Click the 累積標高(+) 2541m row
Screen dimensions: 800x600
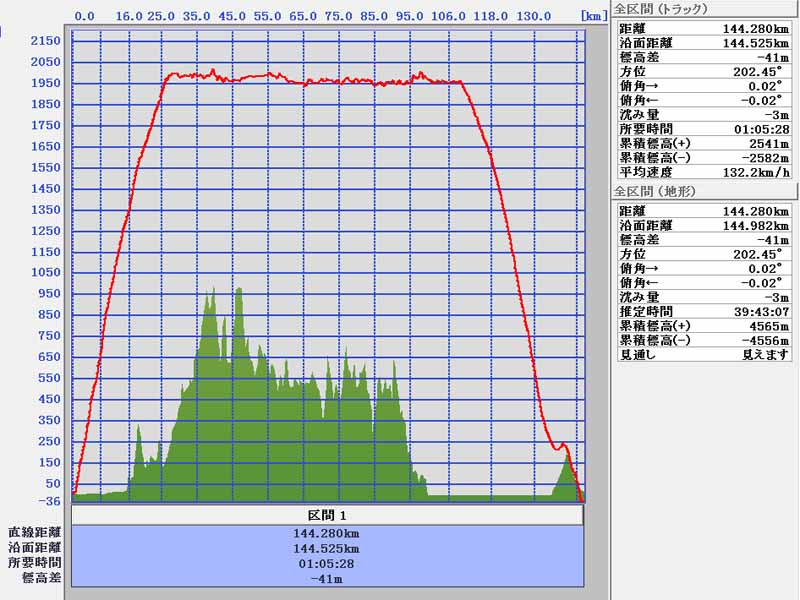click(704, 143)
